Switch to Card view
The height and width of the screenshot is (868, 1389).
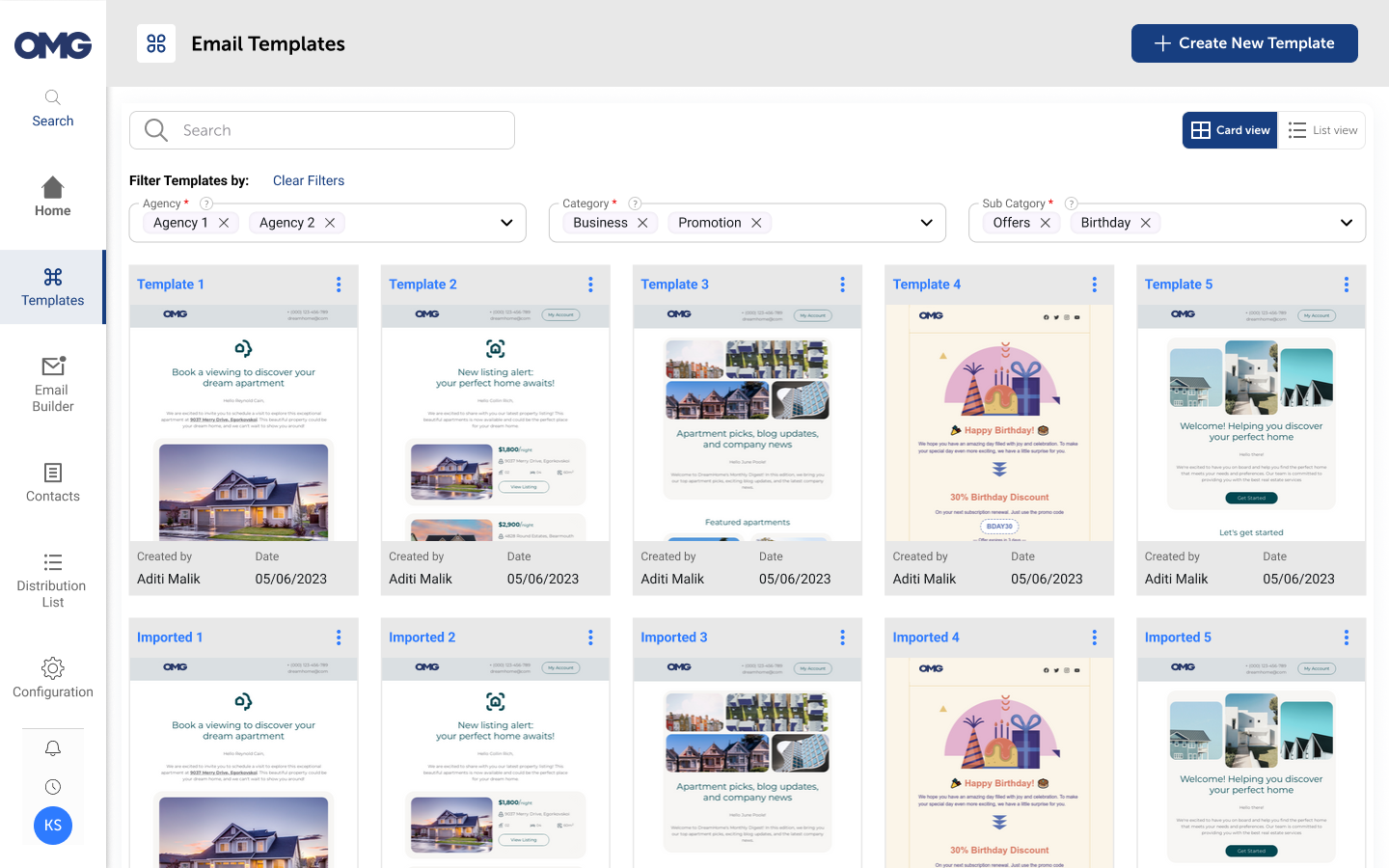click(x=1230, y=130)
